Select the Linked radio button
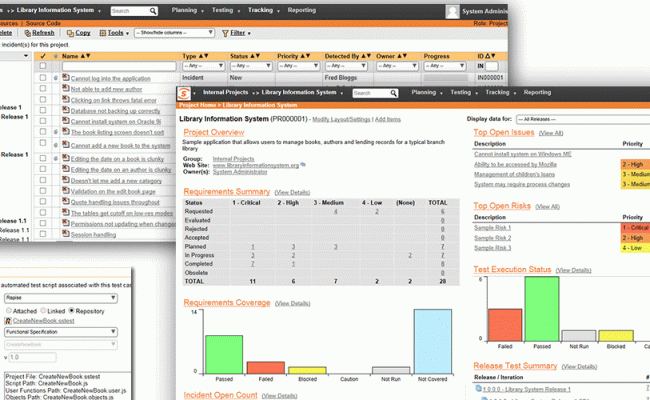Screen dimensions: 650x400 (x=43, y=310)
